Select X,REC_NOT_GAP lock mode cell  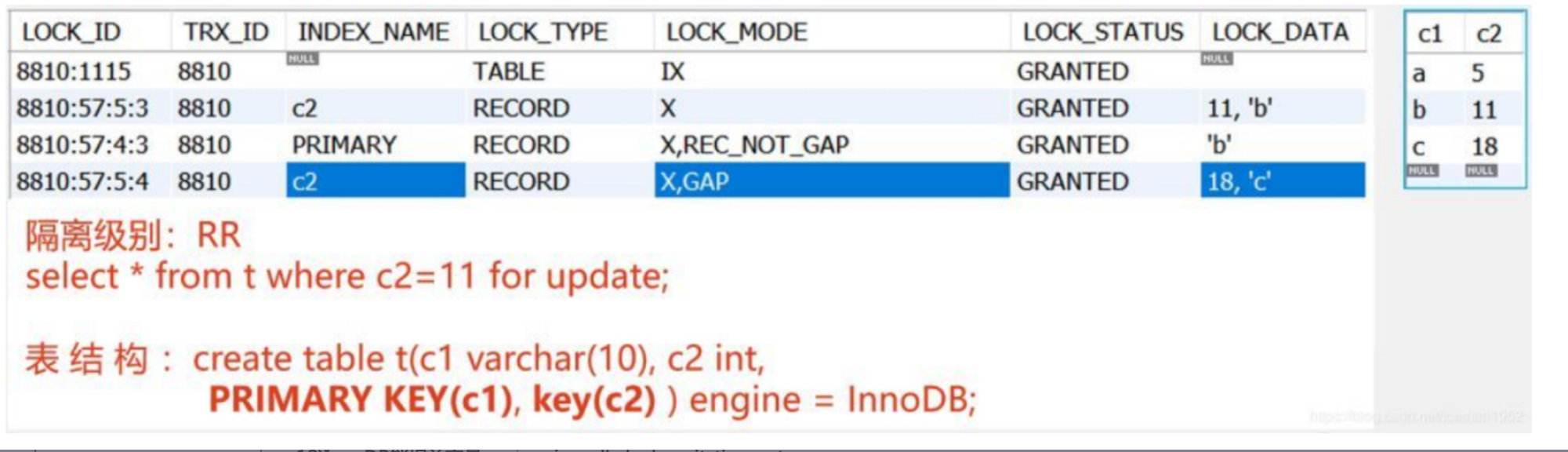point(754,144)
